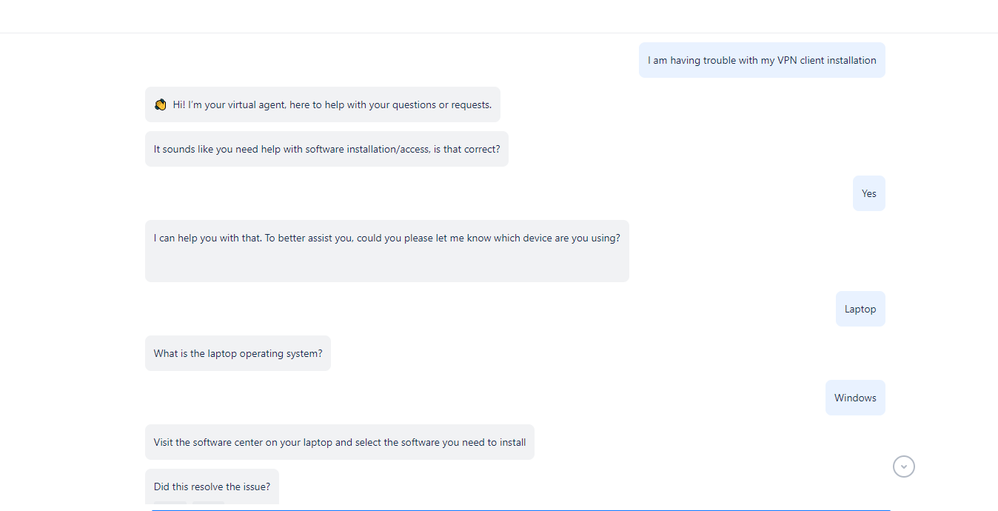The height and width of the screenshot is (511, 998).
Task: Click the word 'VPN' in the user message
Action: coord(787,60)
